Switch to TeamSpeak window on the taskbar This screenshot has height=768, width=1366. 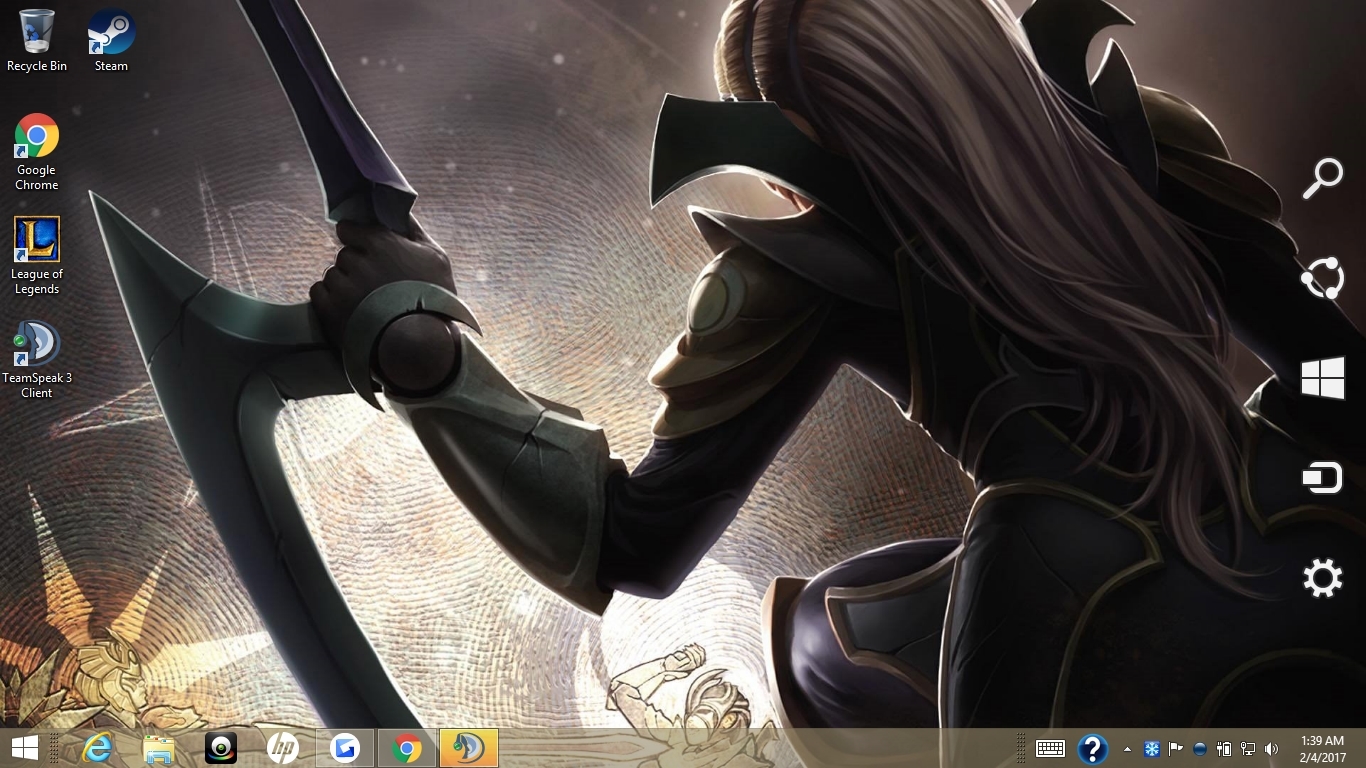[x=469, y=748]
